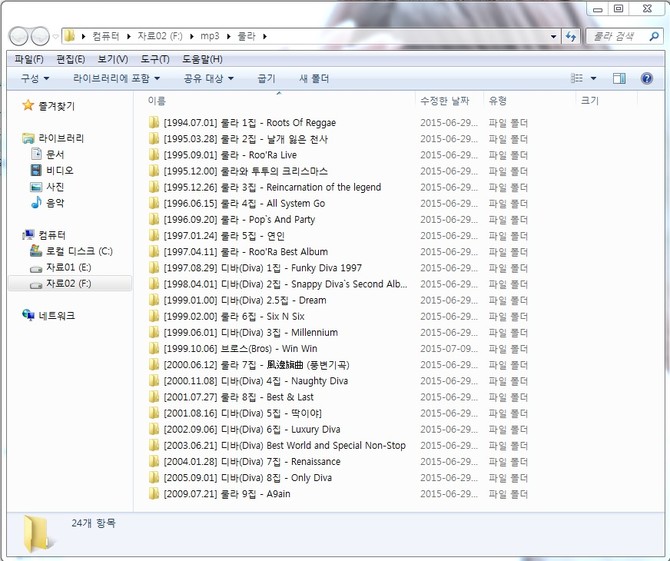Click the 새 폴더 button
Viewport: 670px width, 561px height.
[314, 78]
